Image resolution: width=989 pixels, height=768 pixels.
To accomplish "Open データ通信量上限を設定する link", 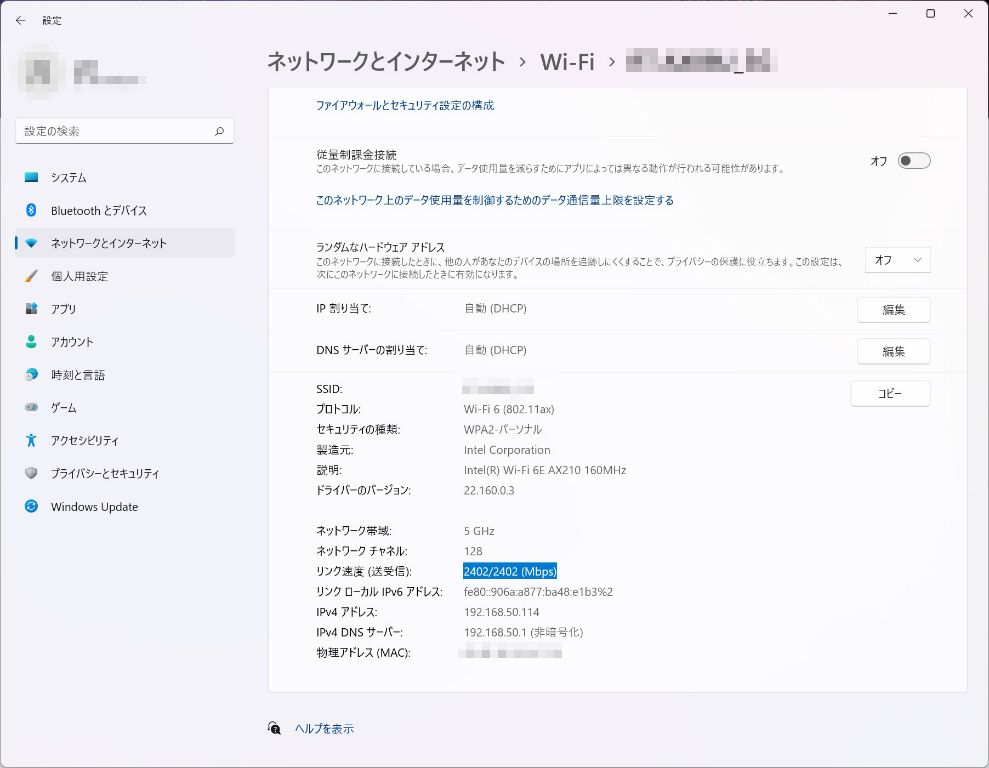I will click(494, 200).
